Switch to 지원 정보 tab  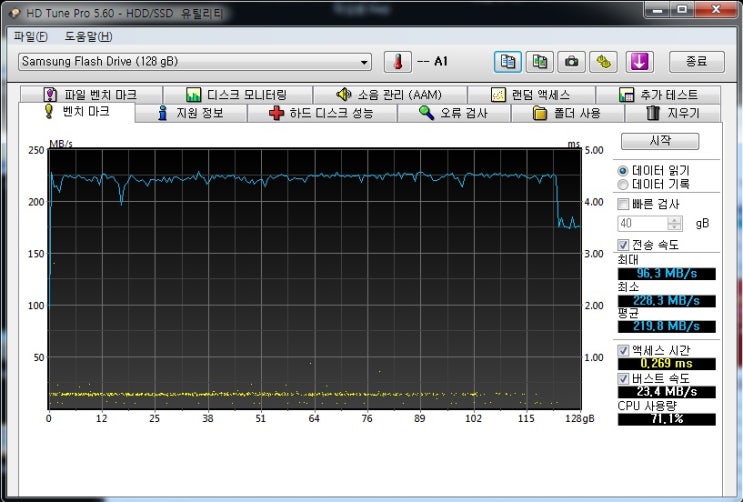tap(191, 113)
